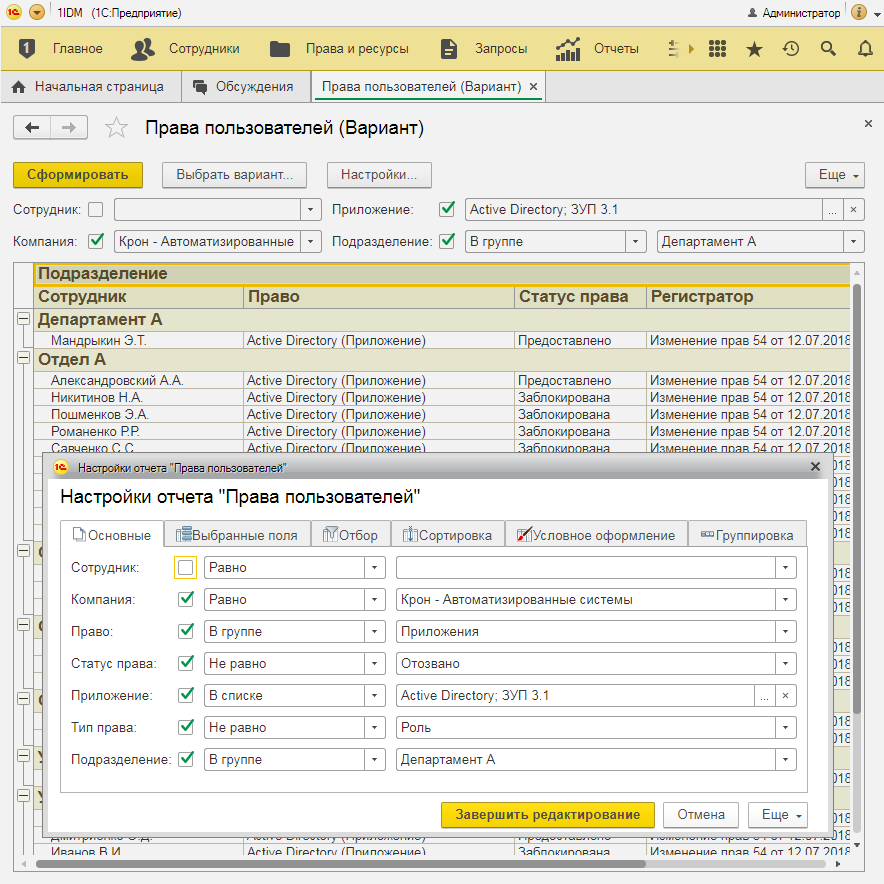Viewport: 884px width, 884px height.
Task: Expand the Департамент А value dropdown in dialog
Action: tap(786, 760)
